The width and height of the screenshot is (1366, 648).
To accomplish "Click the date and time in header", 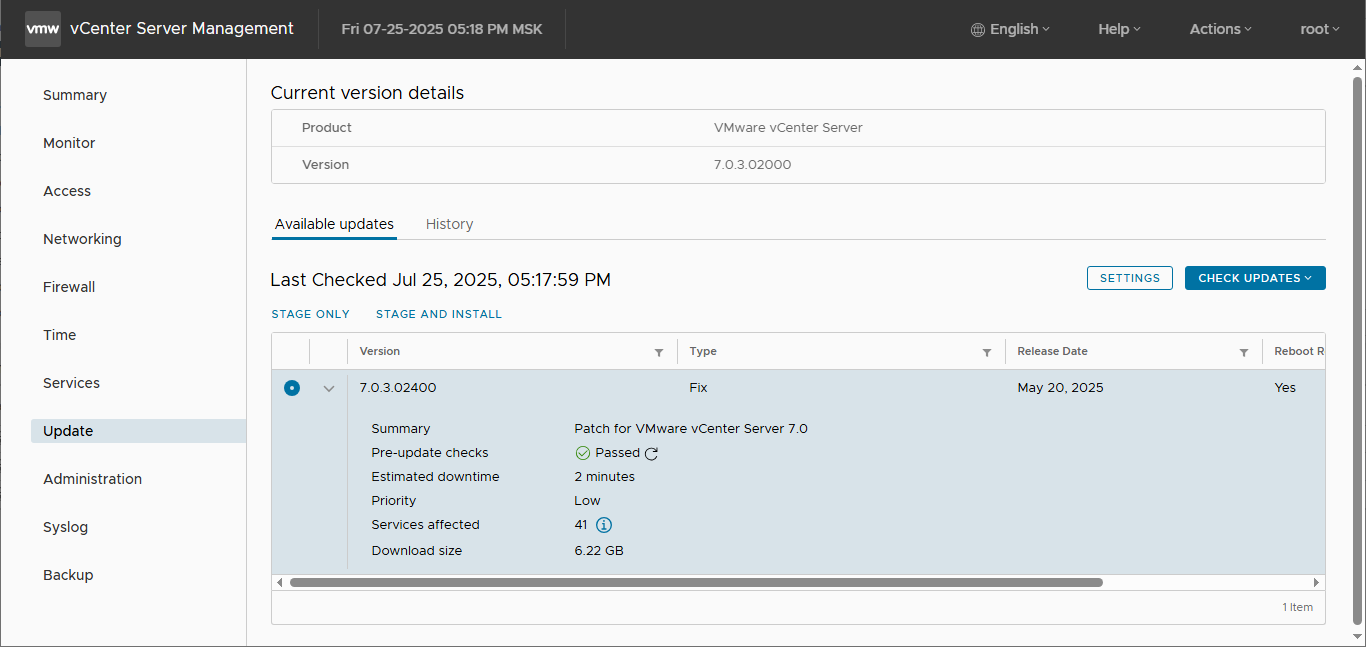I will pyautogui.click(x=442, y=29).
